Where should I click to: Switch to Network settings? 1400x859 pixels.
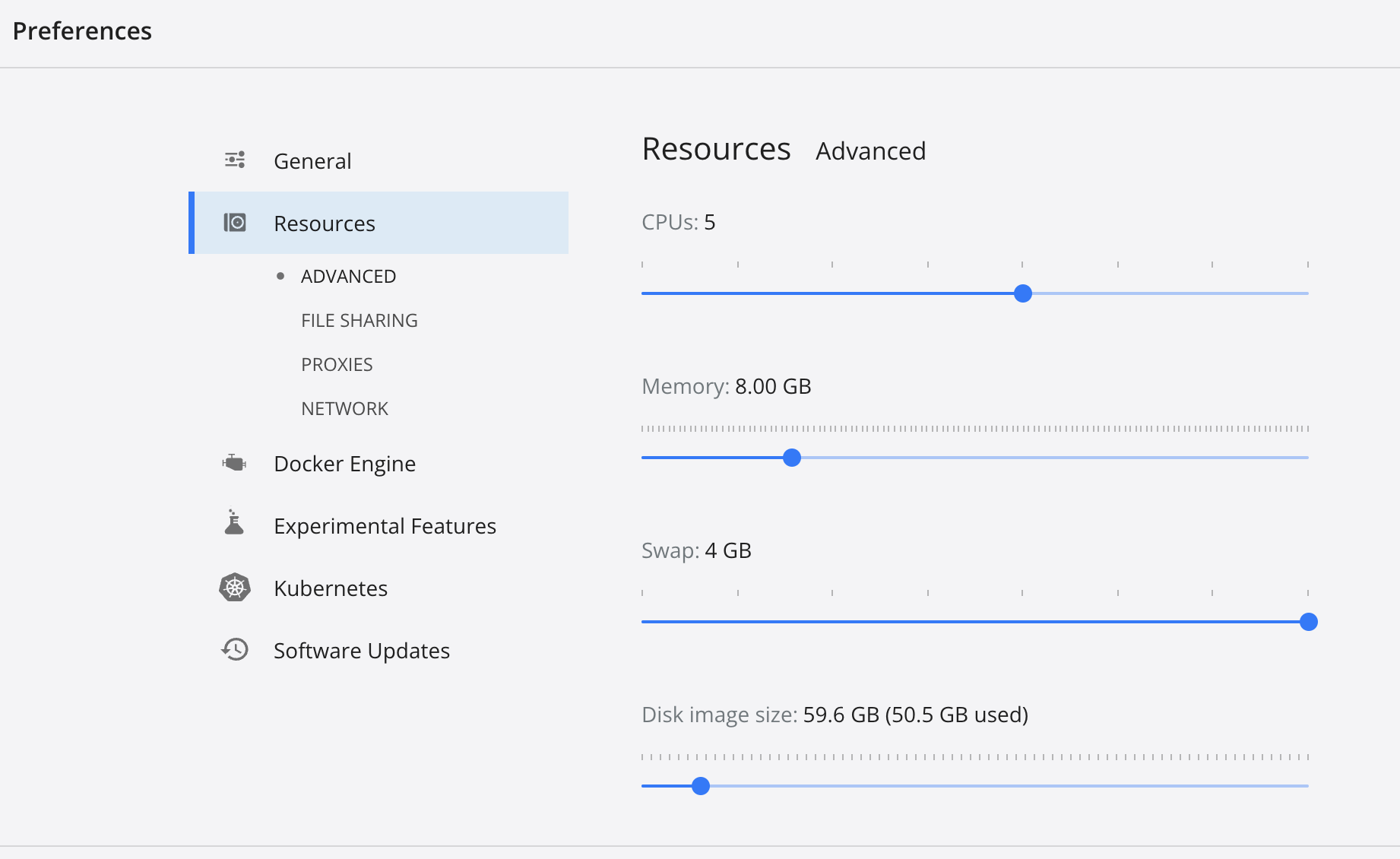[x=344, y=408]
